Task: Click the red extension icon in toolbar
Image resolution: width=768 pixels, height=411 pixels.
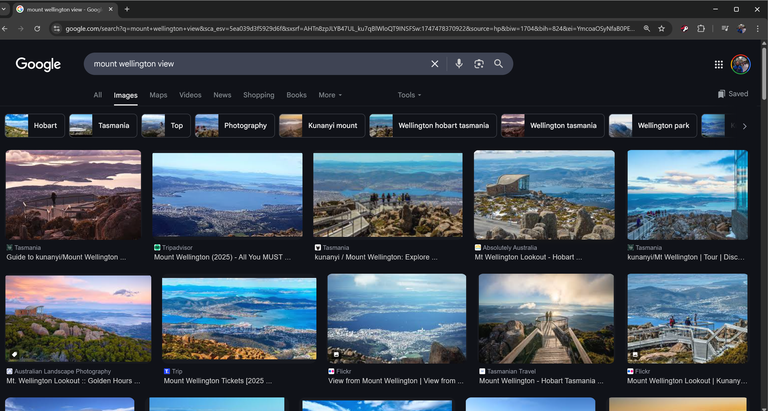Action: 685,29
